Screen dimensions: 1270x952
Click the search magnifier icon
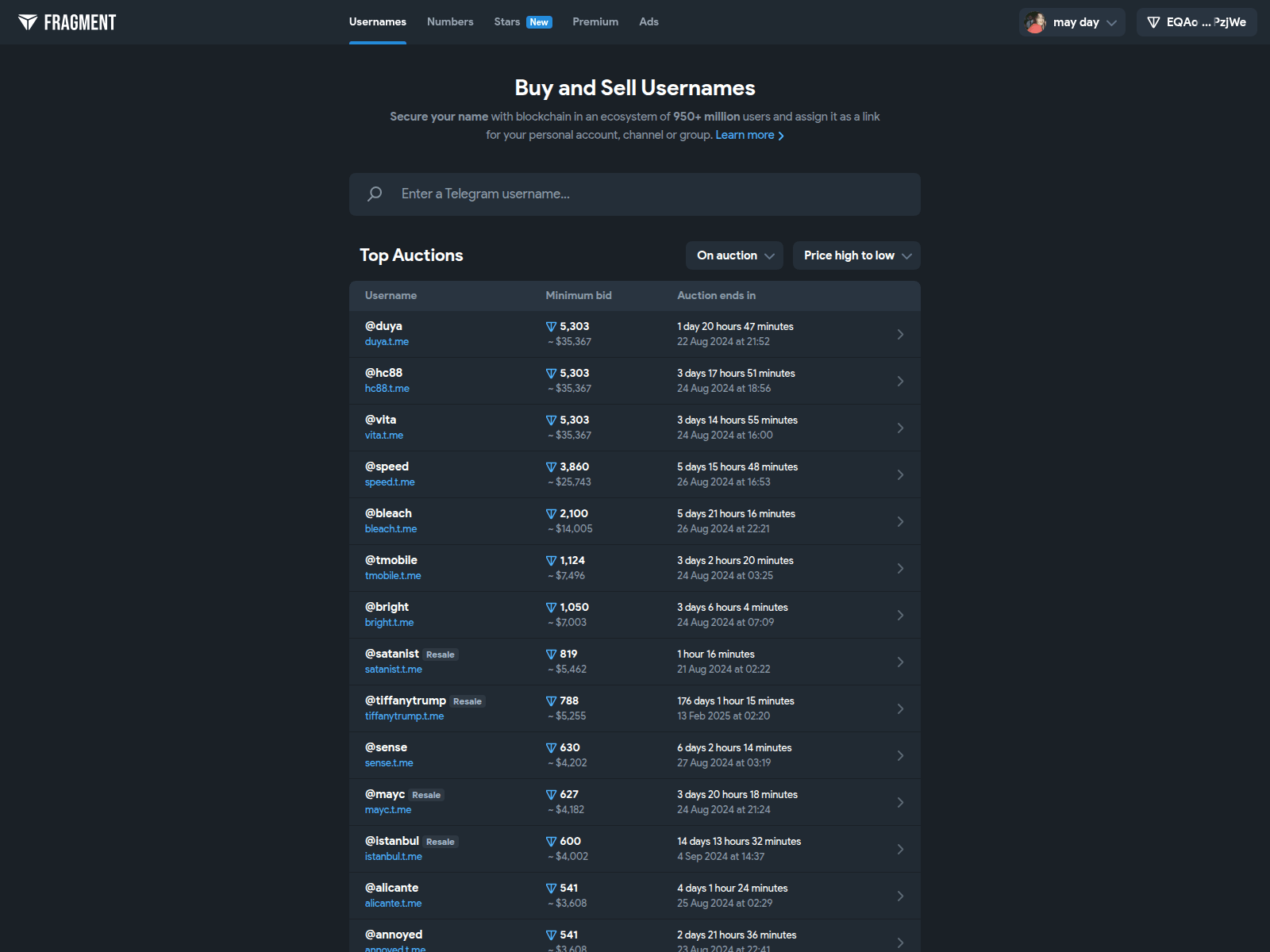coord(375,194)
